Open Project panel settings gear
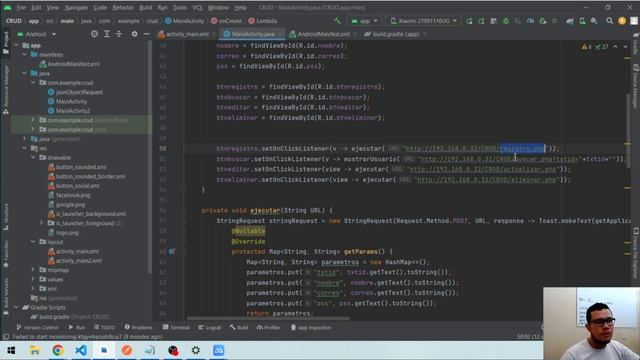This screenshot has width=640, height=360. (x=134, y=34)
